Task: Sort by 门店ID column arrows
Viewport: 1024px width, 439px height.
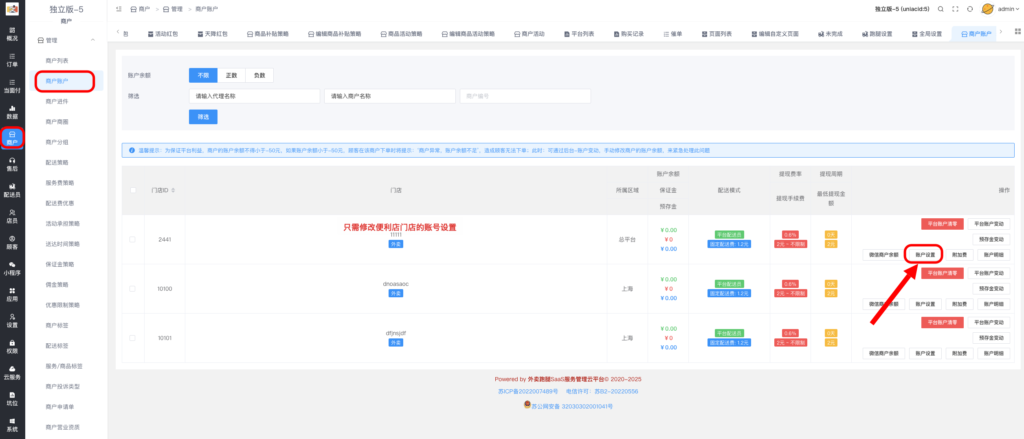Action: tap(174, 190)
